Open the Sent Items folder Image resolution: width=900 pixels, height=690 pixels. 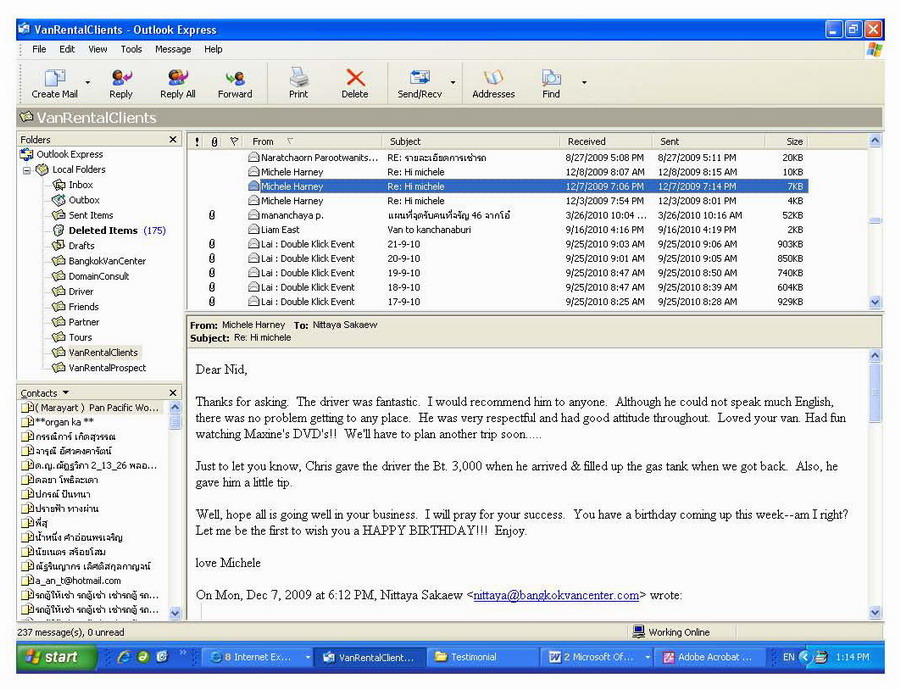83,215
